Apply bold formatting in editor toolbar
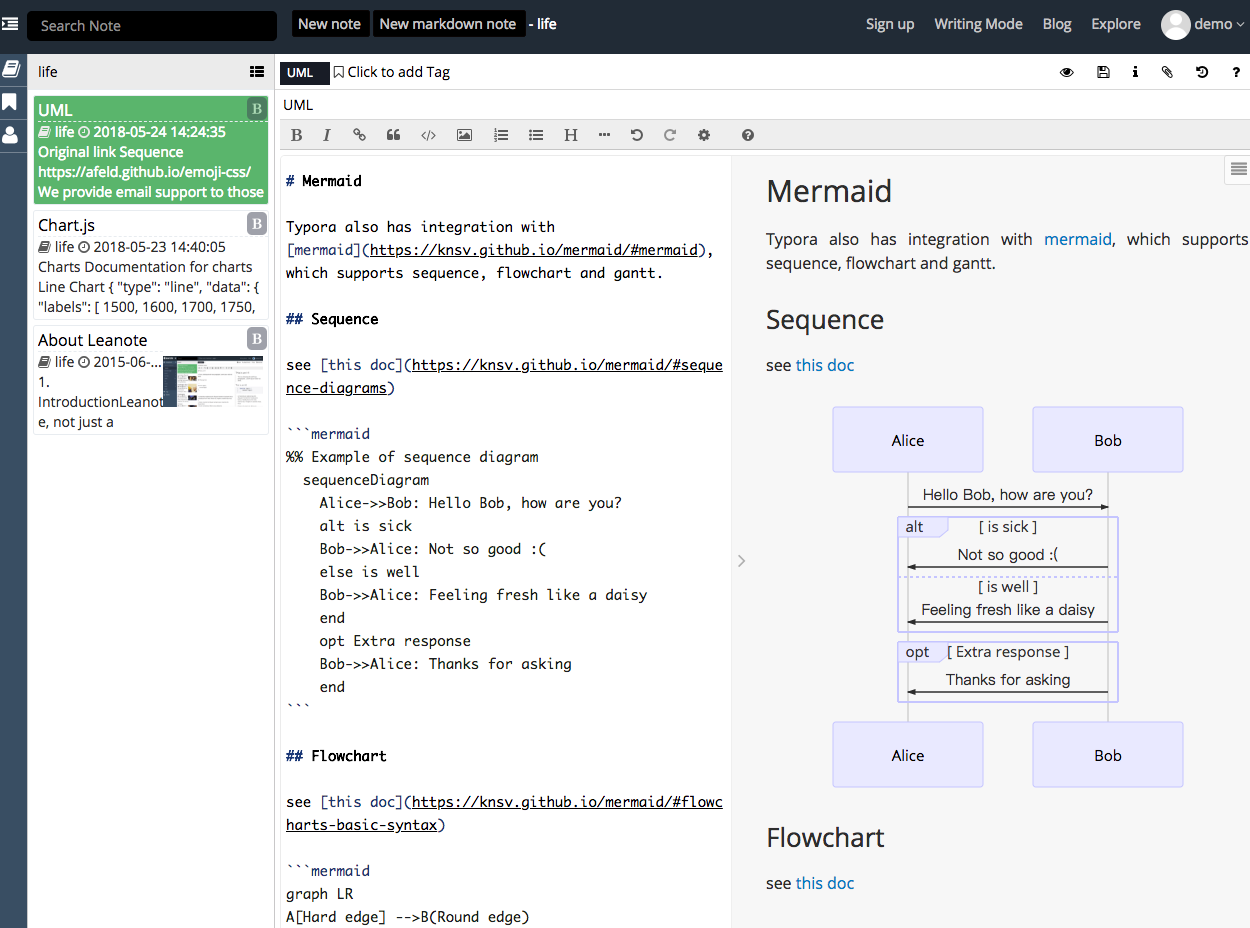Image resolution: width=1250 pixels, height=928 pixels. coord(296,135)
